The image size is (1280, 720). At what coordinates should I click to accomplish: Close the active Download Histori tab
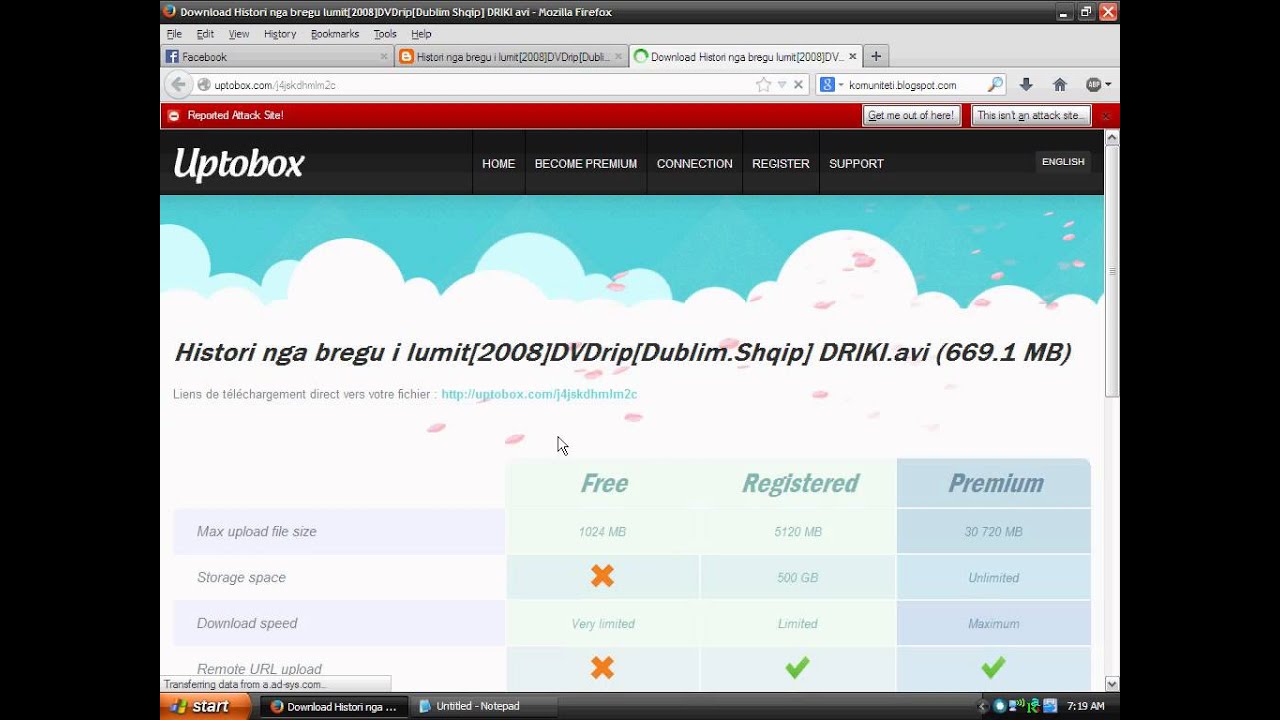coord(853,57)
